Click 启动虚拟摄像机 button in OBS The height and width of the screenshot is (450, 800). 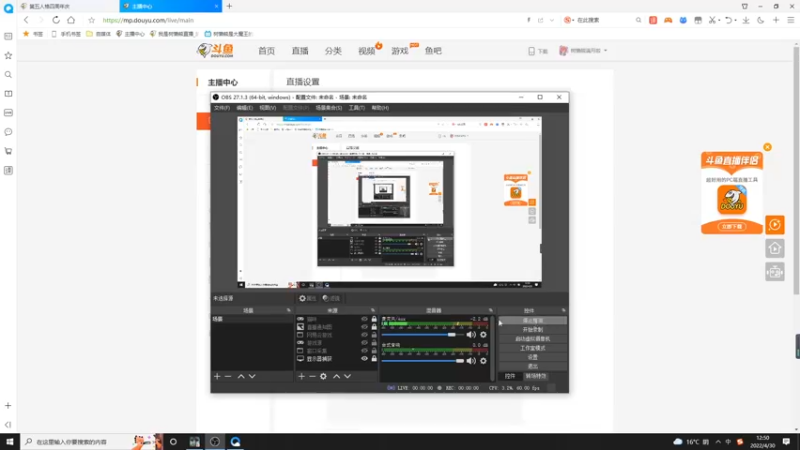[x=533, y=339]
